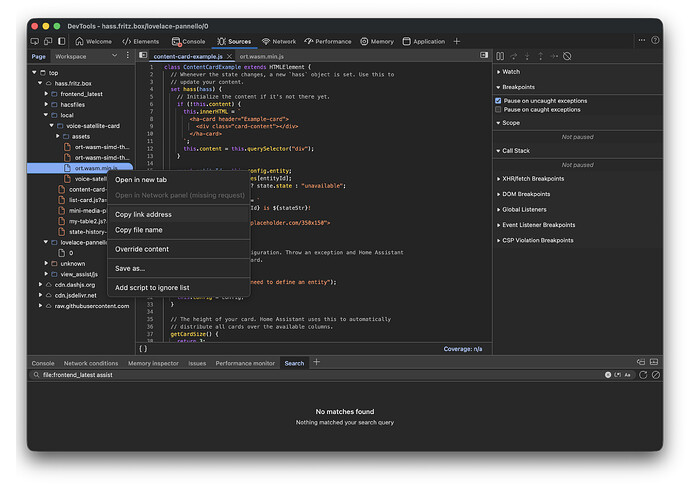Pause script execution button in debugger

[x=501, y=56]
